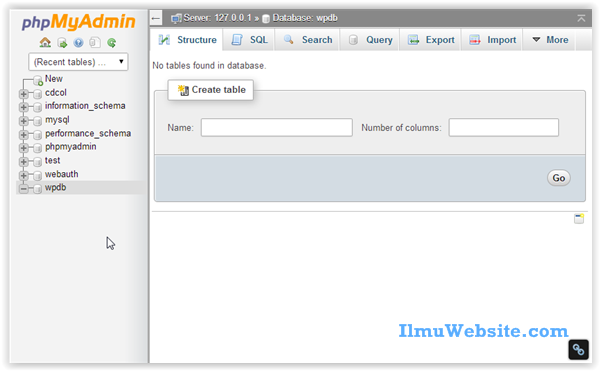Expand the performance_schema database node
The image size is (600, 371).
point(23,135)
